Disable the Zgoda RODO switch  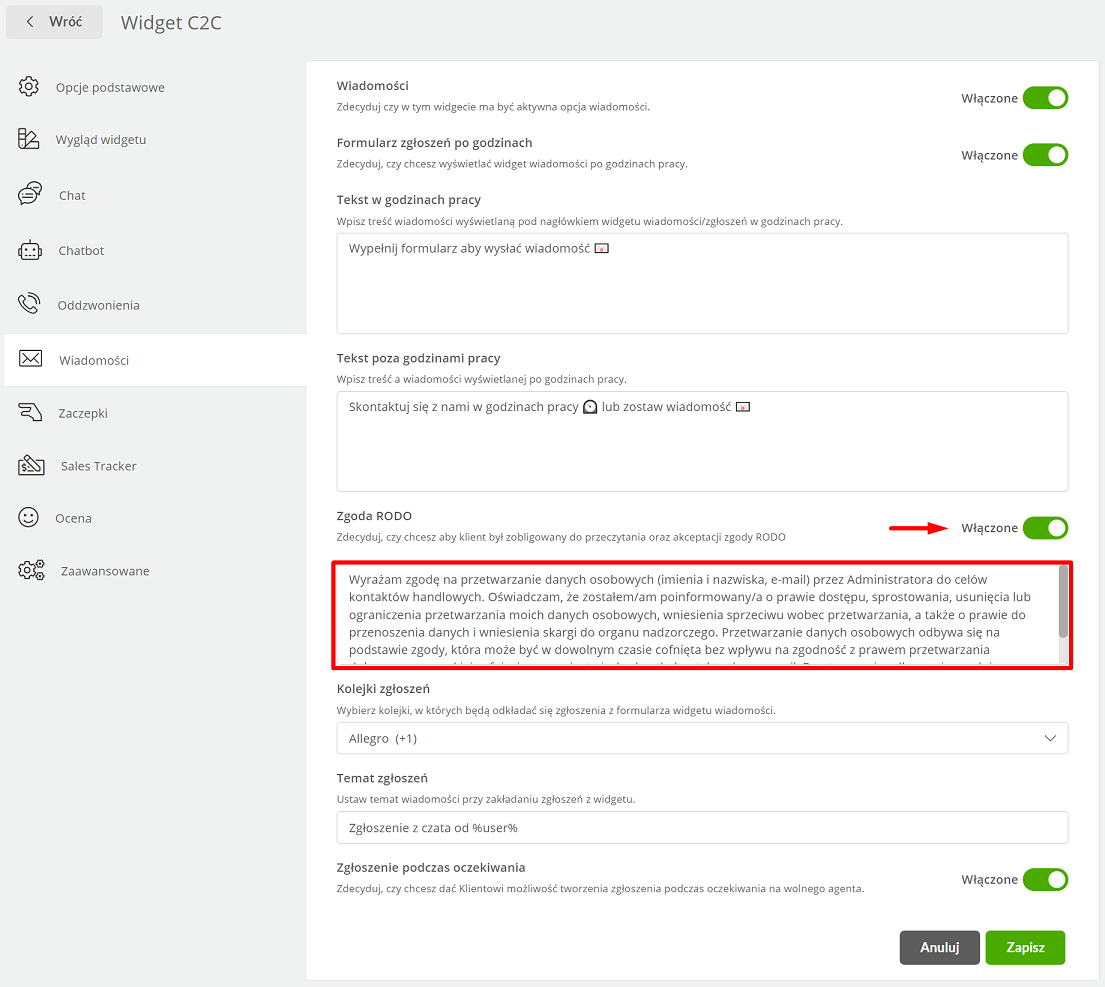click(x=1045, y=528)
